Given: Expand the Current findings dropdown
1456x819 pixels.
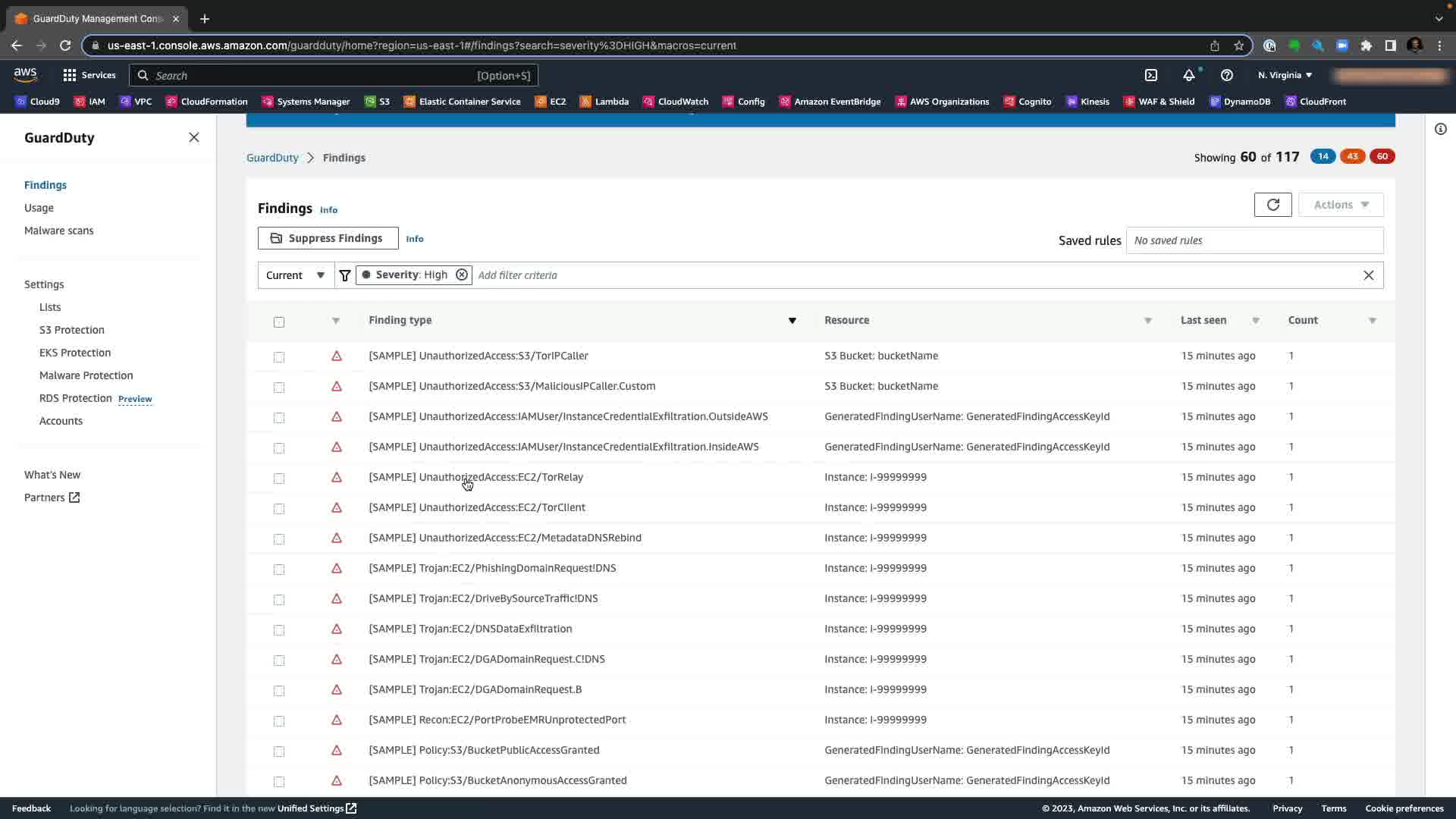Looking at the screenshot, I should click(296, 275).
